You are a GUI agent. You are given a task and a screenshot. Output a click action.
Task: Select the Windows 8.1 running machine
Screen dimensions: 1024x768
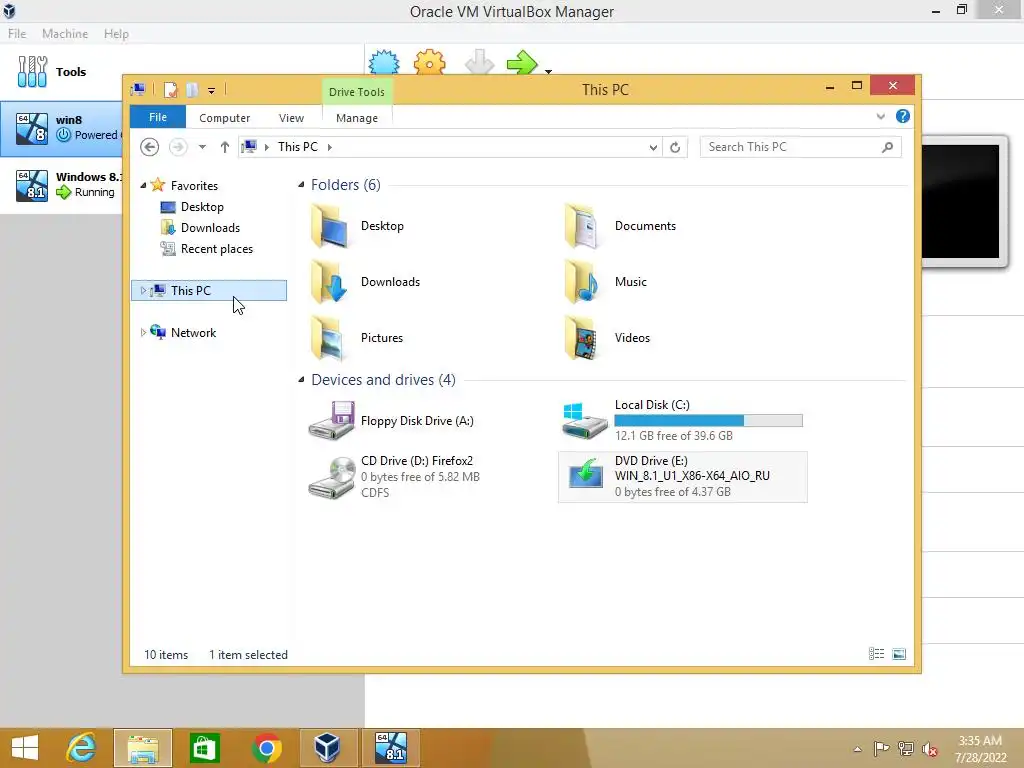pos(61,185)
